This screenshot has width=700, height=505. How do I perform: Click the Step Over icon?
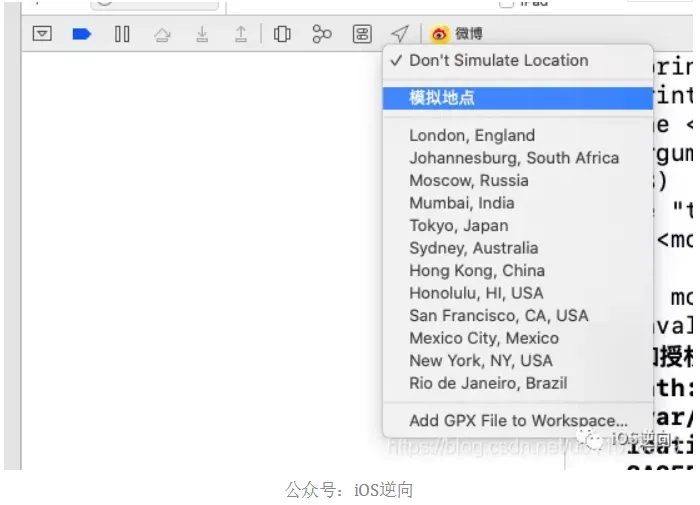[x=162, y=34]
